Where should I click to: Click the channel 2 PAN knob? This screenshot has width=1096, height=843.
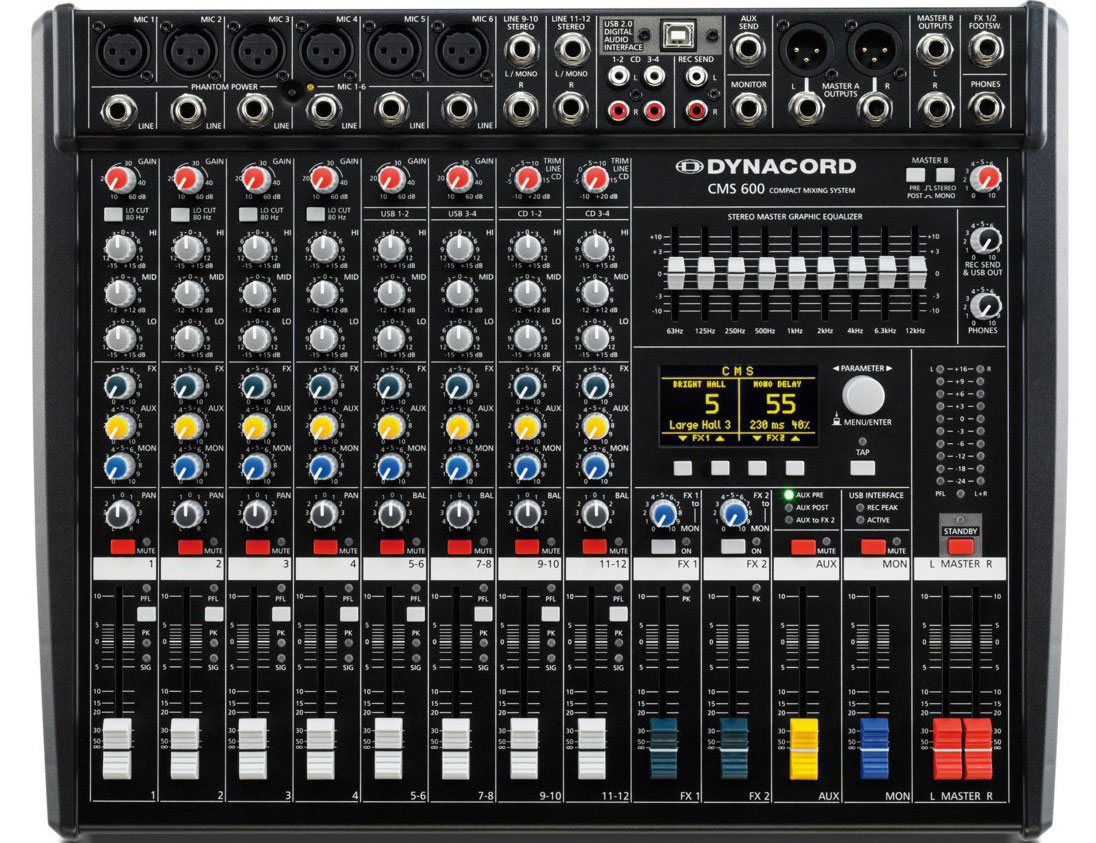click(189, 515)
